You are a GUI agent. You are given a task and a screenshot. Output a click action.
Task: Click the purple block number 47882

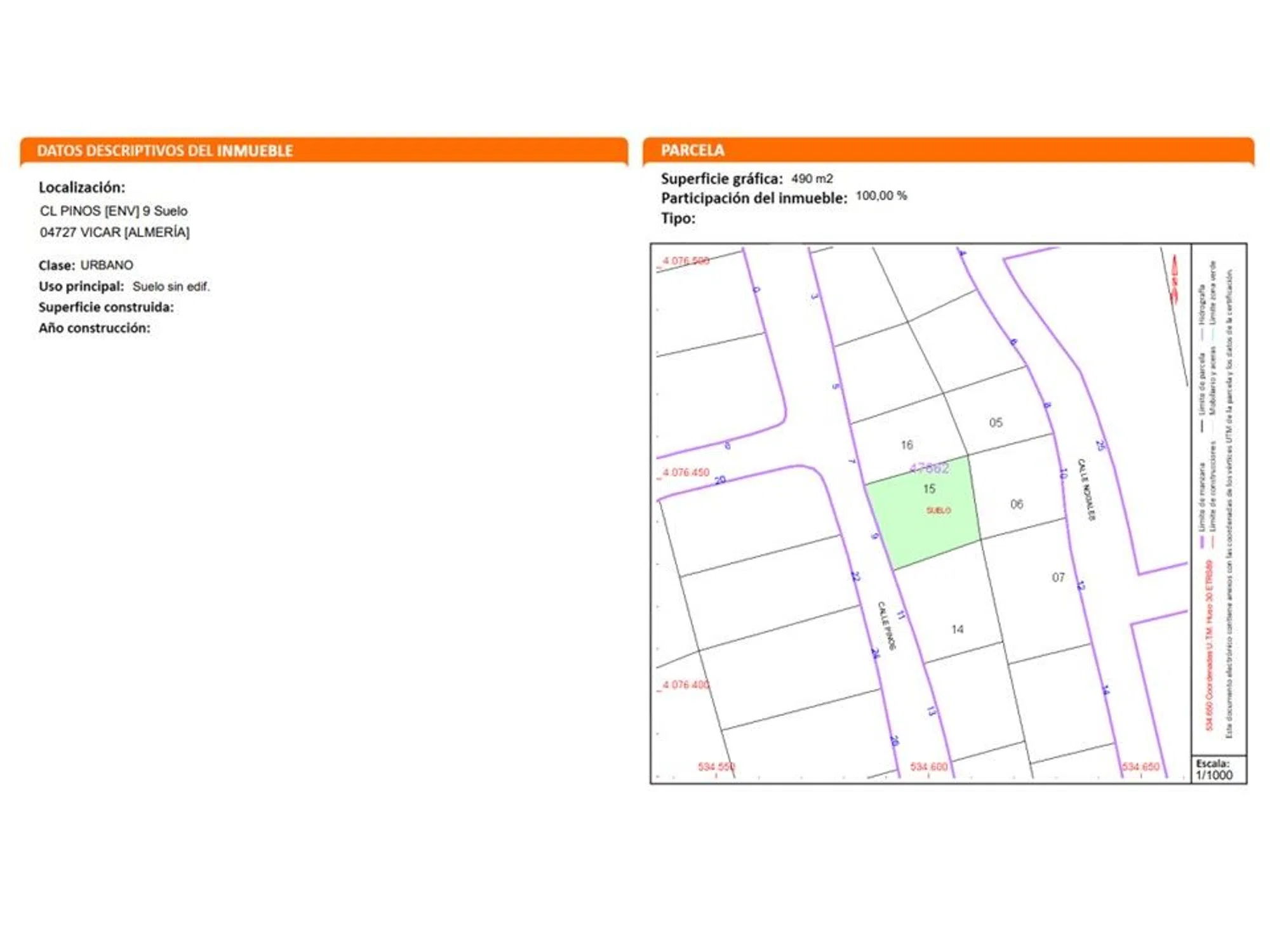click(929, 468)
